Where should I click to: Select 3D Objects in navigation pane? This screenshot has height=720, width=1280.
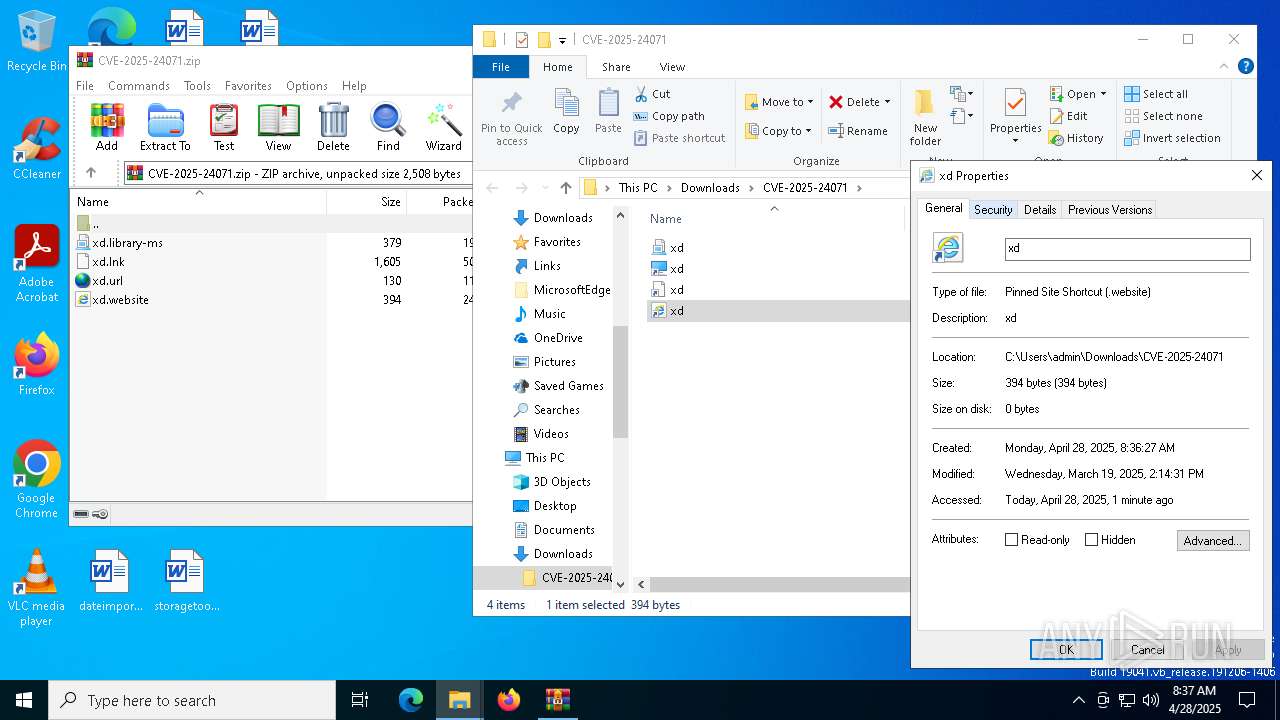tap(562, 482)
